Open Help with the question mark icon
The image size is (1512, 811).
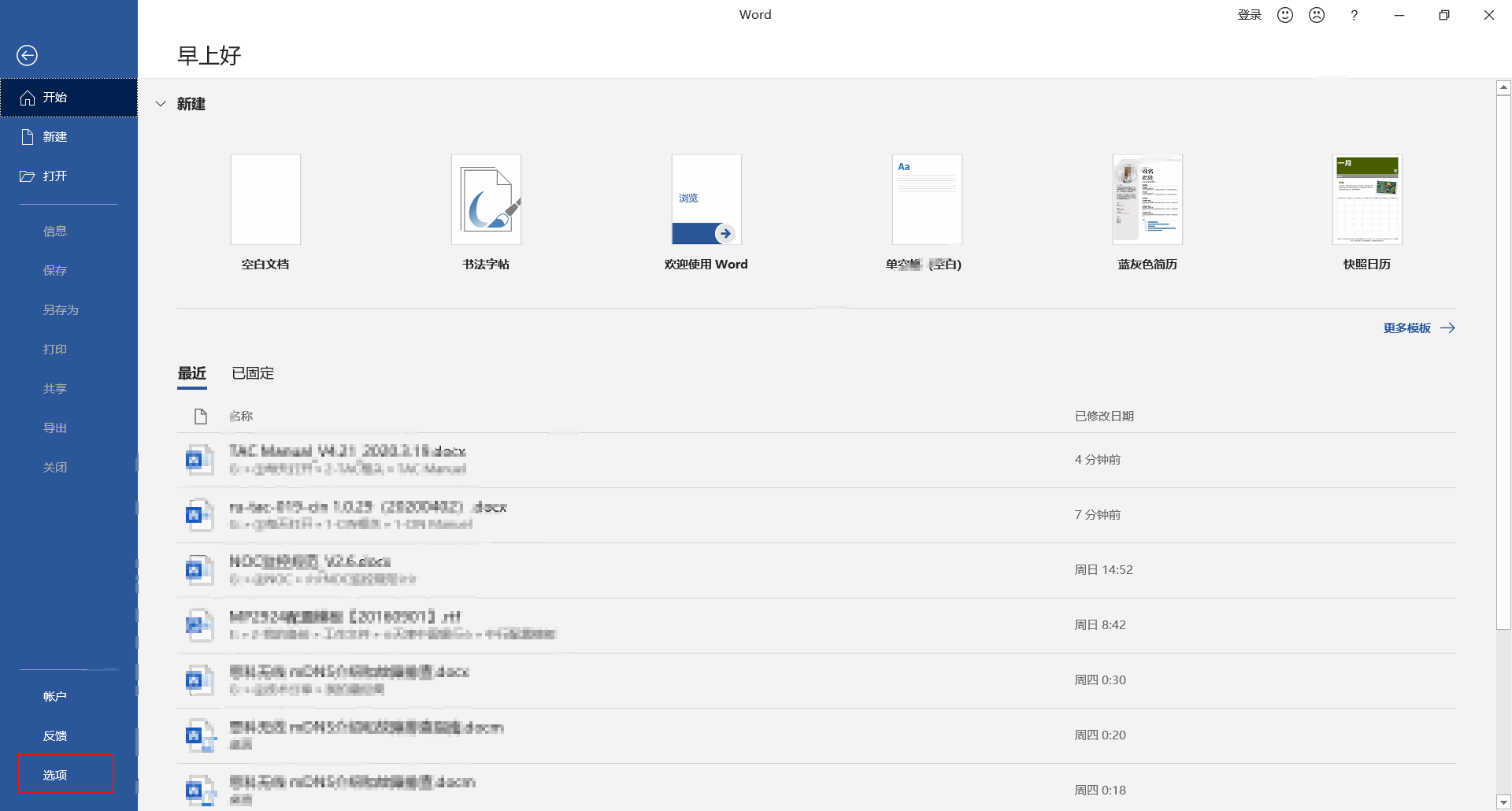(x=1354, y=15)
